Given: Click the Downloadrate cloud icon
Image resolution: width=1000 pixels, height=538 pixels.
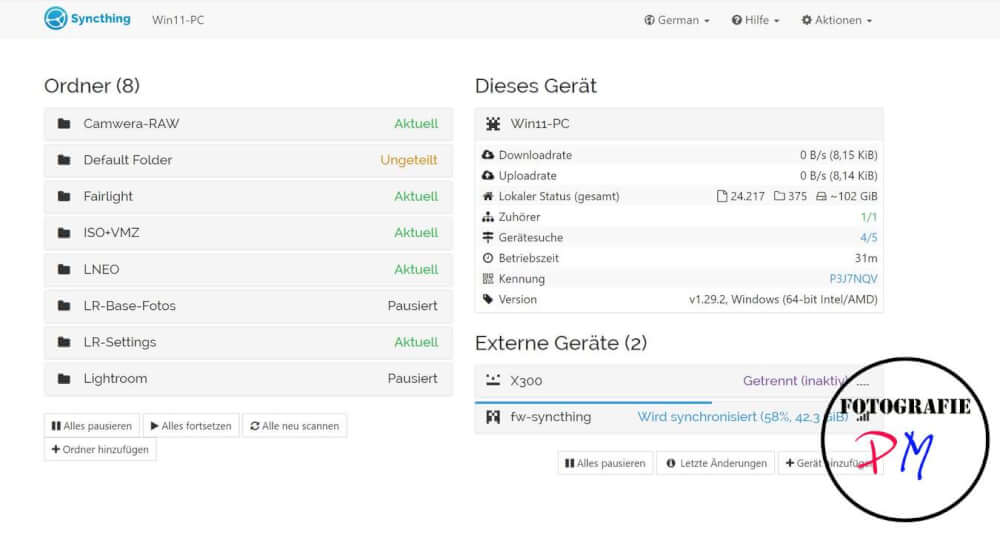Looking at the screenshot, I should tap(488, 155).
